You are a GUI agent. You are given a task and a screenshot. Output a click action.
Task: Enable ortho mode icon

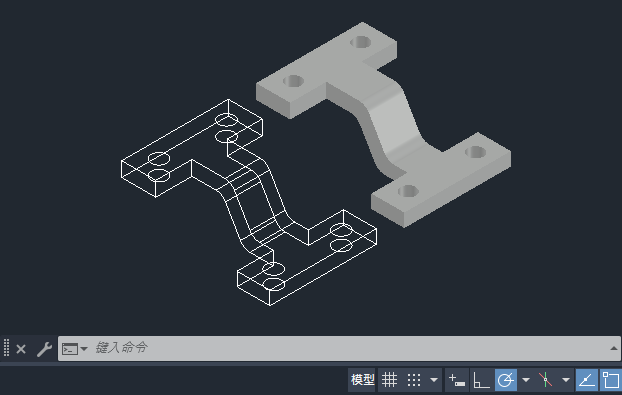(481, 380)
